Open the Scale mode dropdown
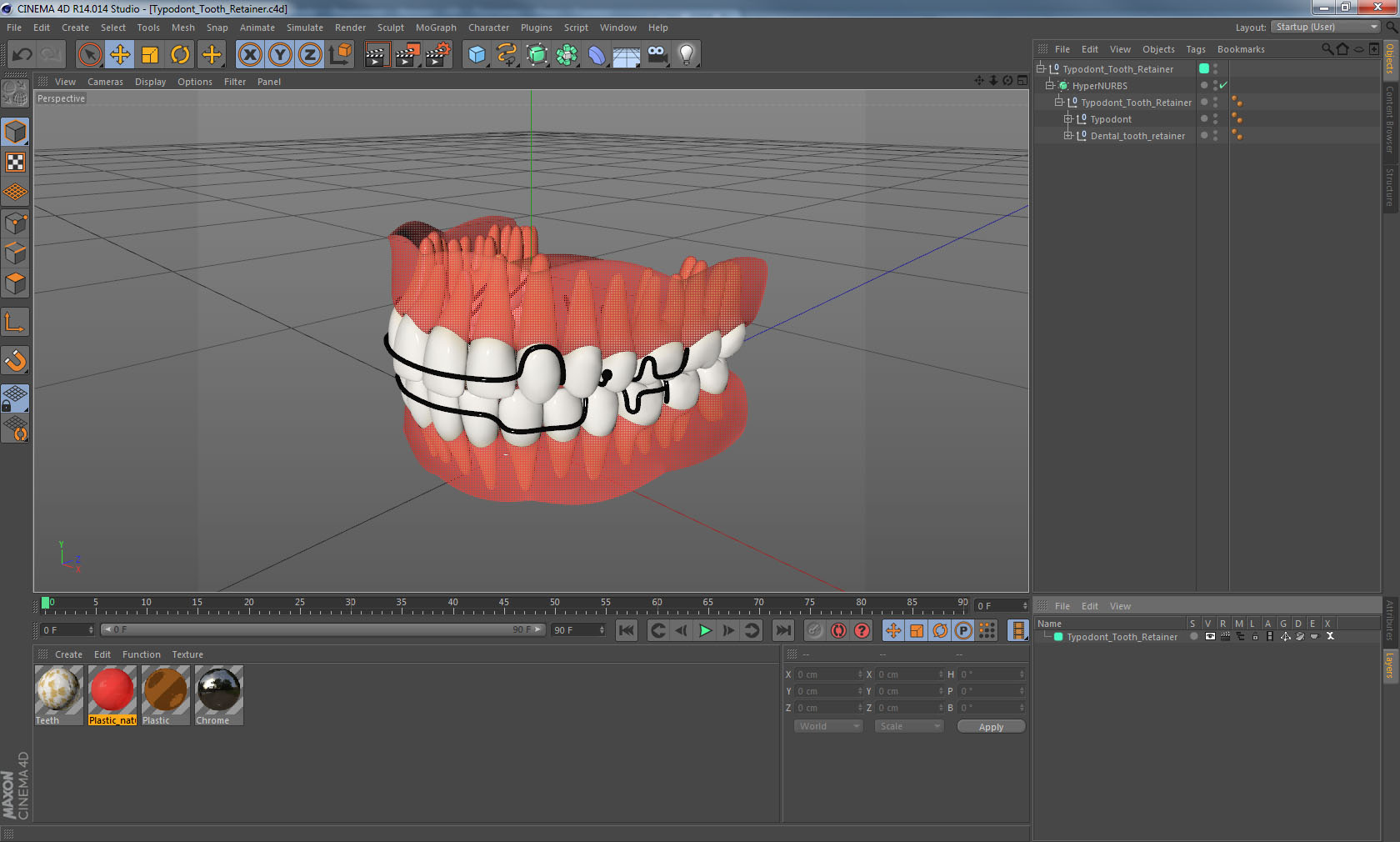 tap(908, 726)
